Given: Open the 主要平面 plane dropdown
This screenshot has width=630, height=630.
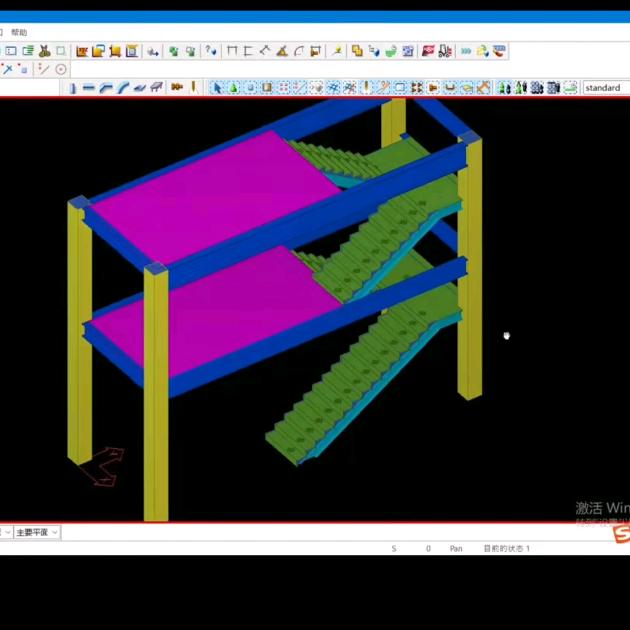Looking at the screenshot, I should point(37,533).
